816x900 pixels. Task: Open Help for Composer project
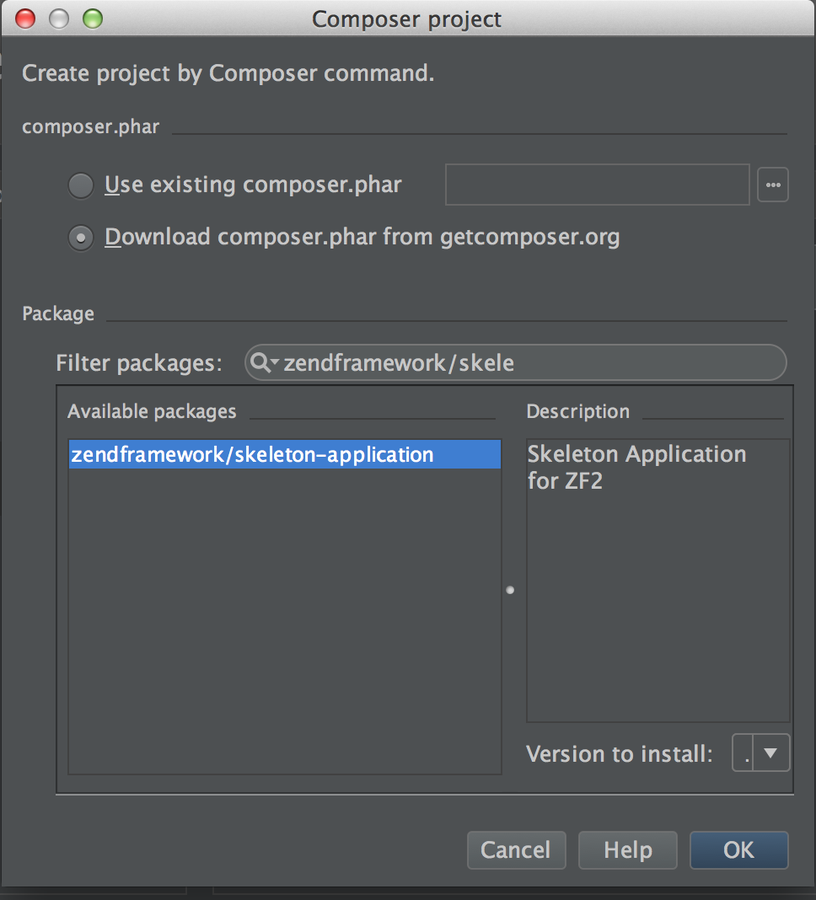tap(628, 850)
